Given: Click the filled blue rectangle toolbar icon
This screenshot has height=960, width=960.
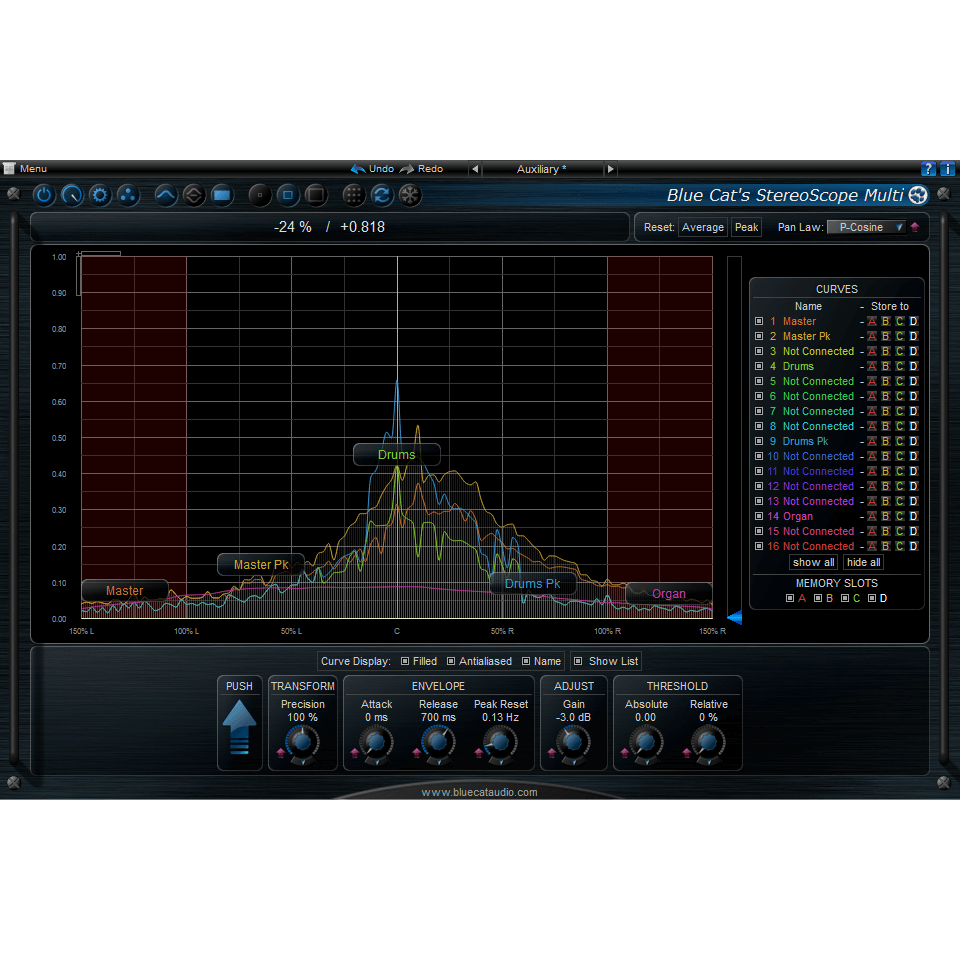Looking at the screenshot, I should (222, 195).
